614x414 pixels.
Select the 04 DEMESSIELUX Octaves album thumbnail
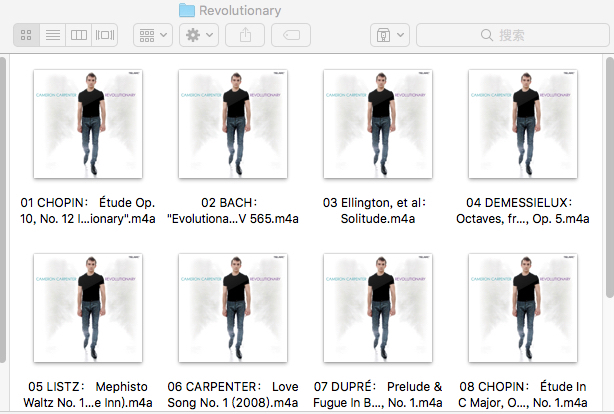pos(523,124)
